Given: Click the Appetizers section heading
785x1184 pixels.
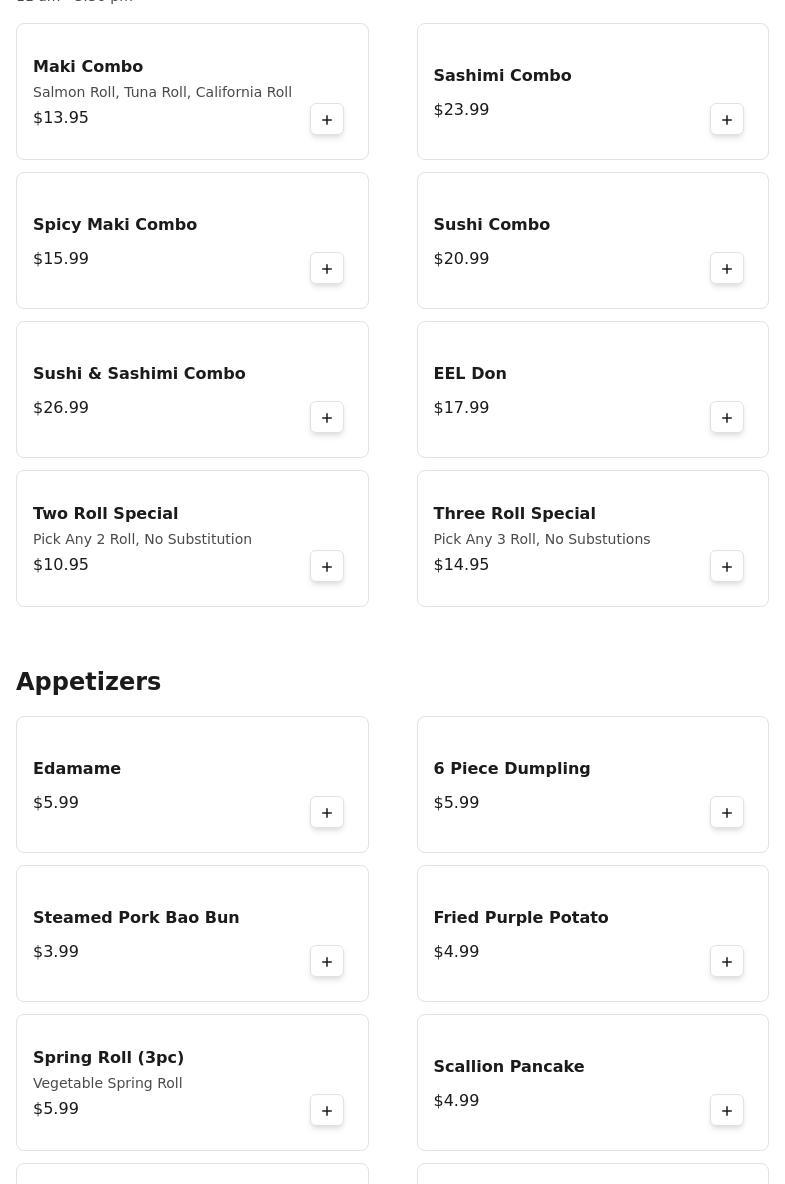Looking at the screenshot, I should coord(88,681).
